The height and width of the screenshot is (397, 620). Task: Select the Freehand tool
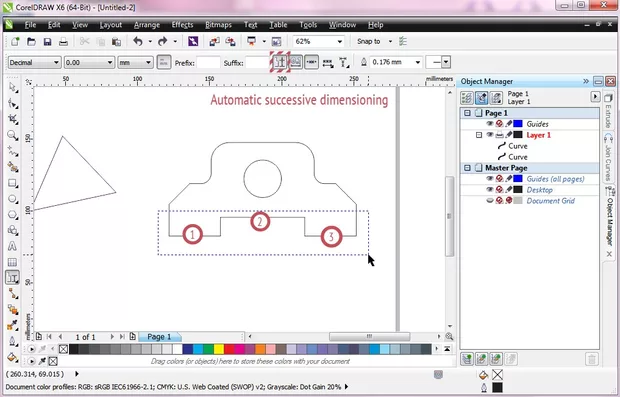pyautogui.click(x=13, y=151)
